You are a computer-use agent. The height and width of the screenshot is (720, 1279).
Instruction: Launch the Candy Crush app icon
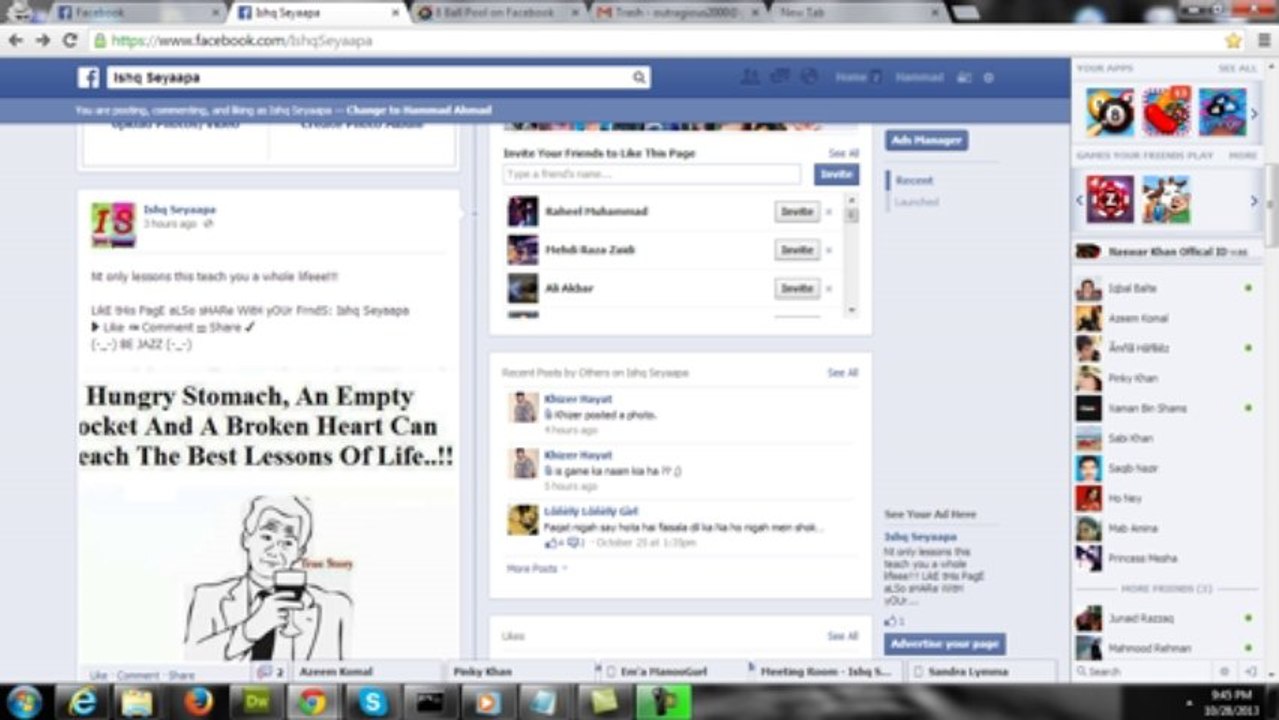[x=1166, y=112]
